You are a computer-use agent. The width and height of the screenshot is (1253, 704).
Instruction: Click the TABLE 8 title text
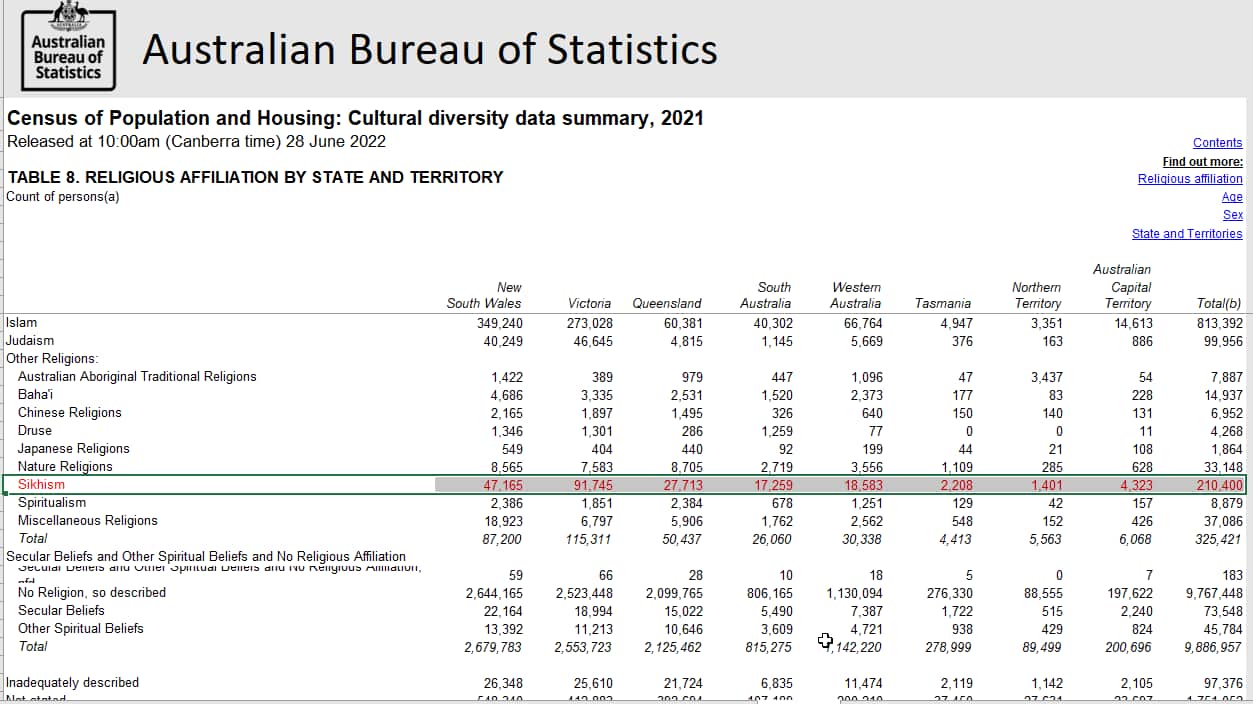click(x=255, y=177)
